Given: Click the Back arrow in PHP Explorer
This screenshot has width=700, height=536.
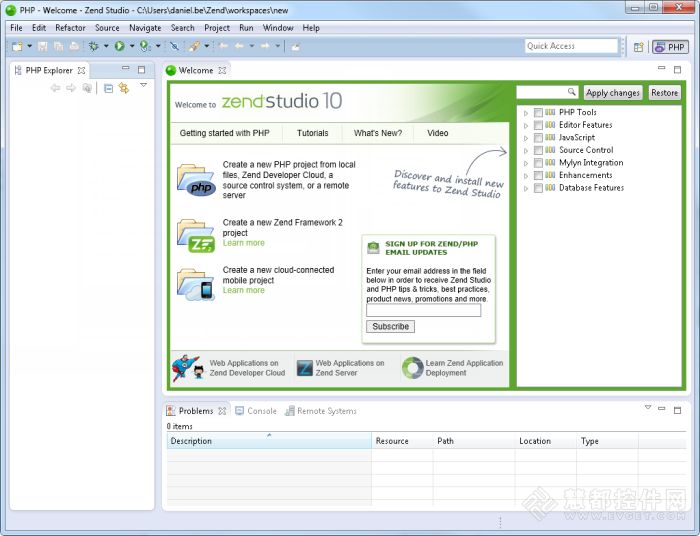Looking at the screenshot, I should tap(55, 88).
